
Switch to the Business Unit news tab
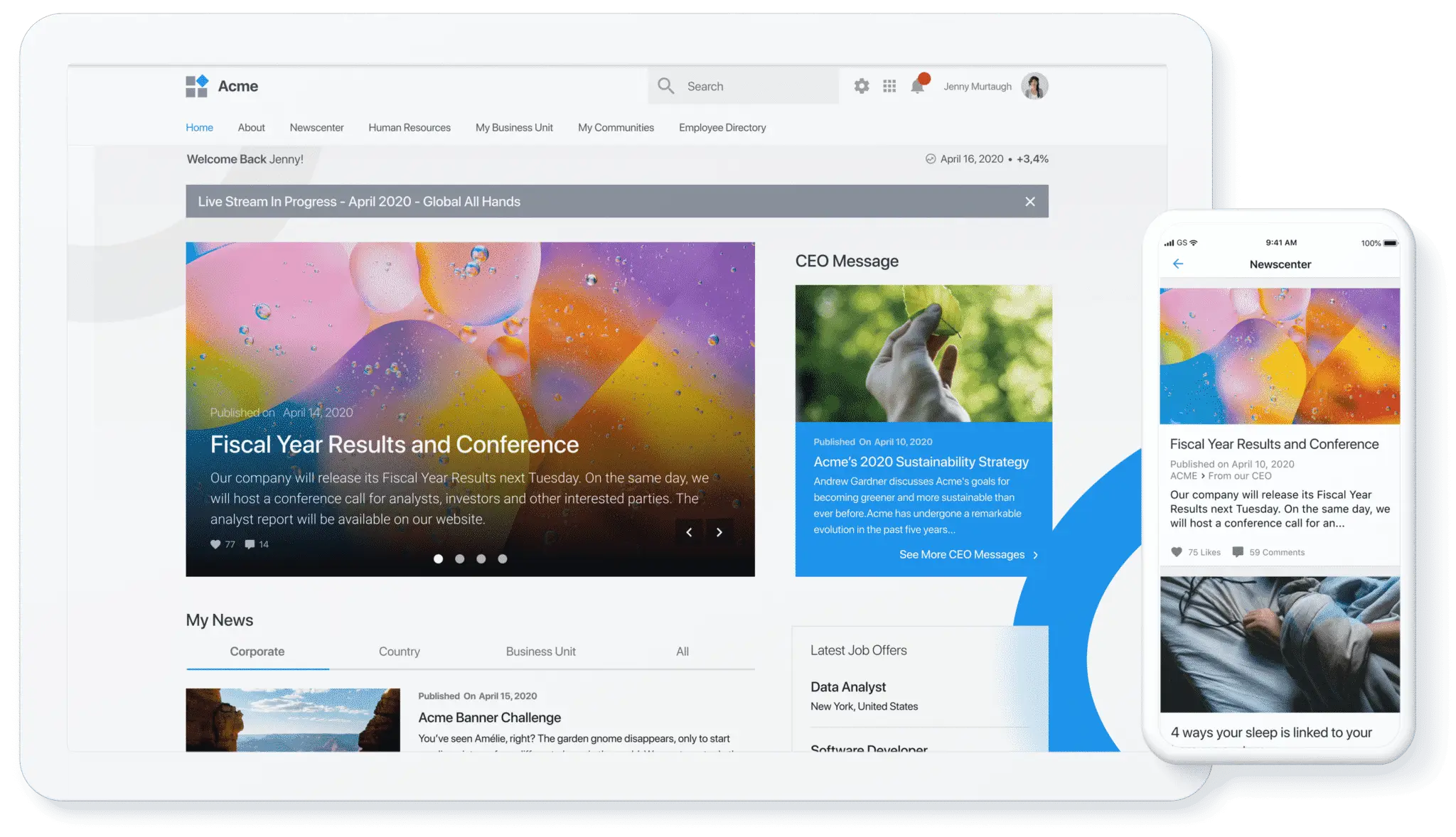tap(541, 652)
